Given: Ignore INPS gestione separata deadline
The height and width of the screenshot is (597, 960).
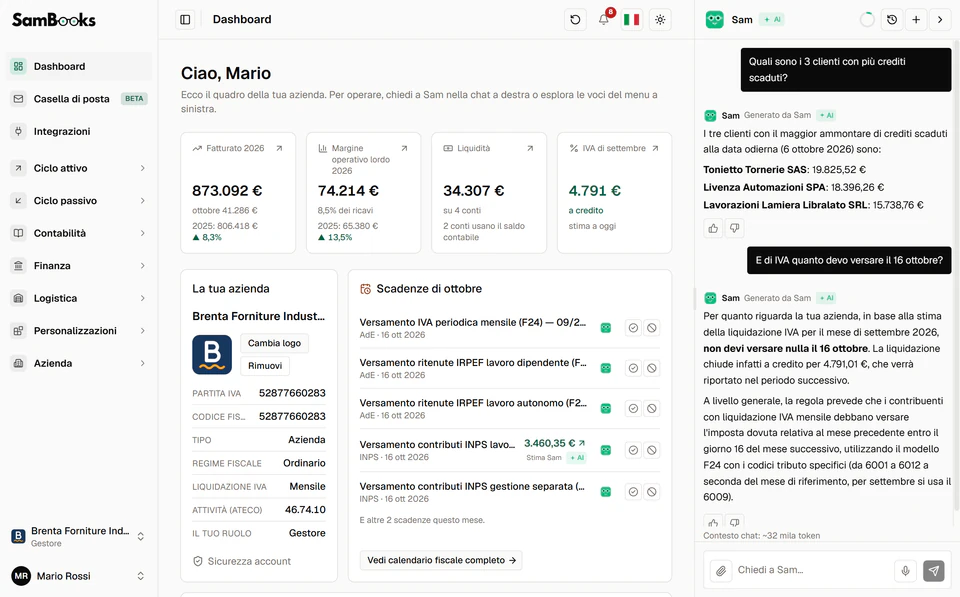Looking at the screenshot, I should click(652, 492).
